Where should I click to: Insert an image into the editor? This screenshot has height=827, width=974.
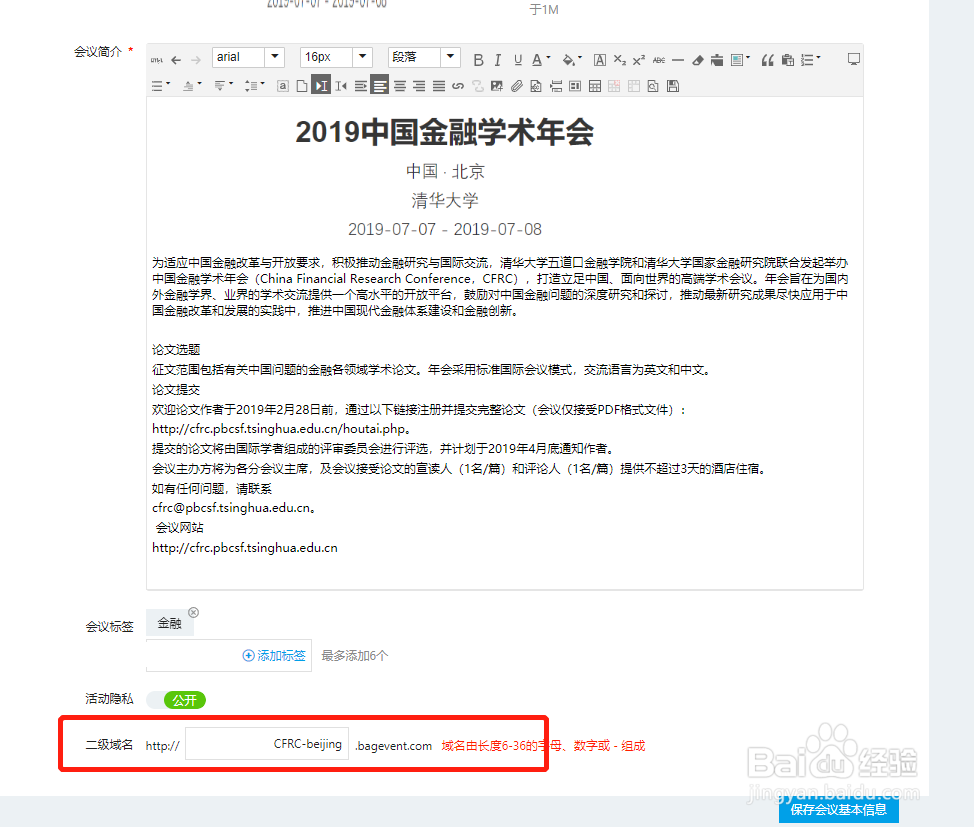point(496,86)
